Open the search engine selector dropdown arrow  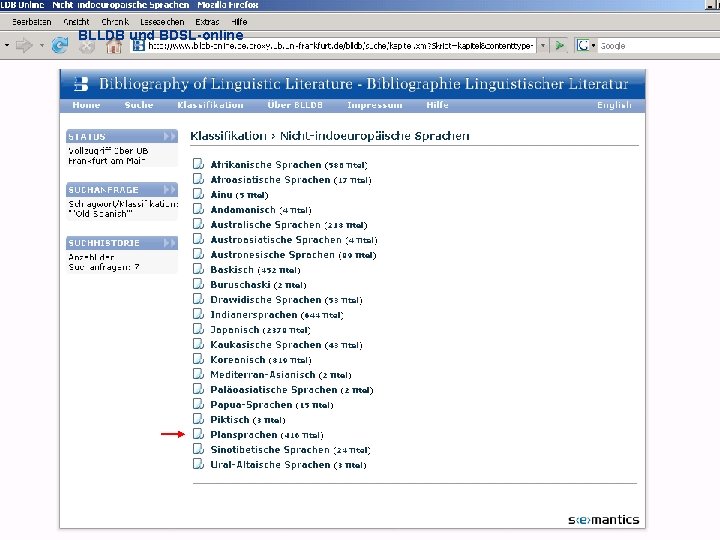(593, 45)
